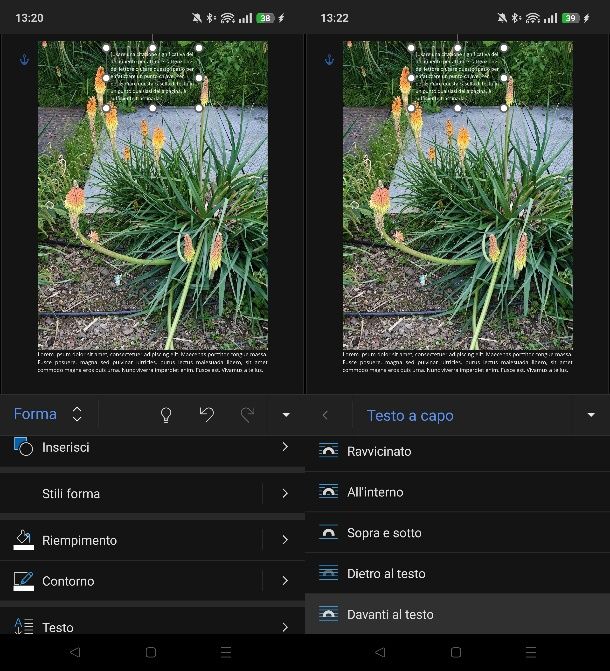Tap the Riempimento fill color bucket
The width and height of the screenshot is (610, 671).
(x=24, y=540)
